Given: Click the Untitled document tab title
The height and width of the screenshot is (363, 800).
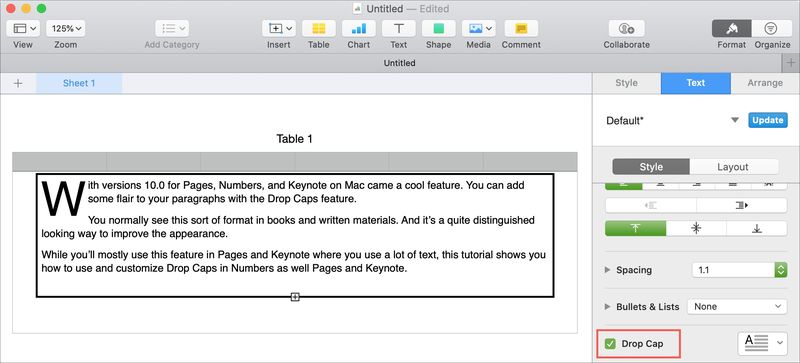Looking at the screenshot, I should pos(399,63).
